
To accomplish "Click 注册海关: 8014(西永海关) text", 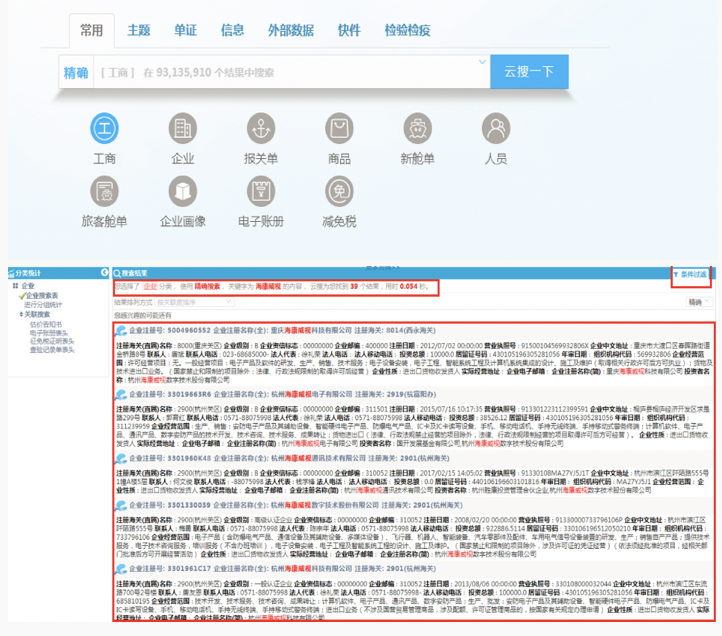I will pos(395,331).
